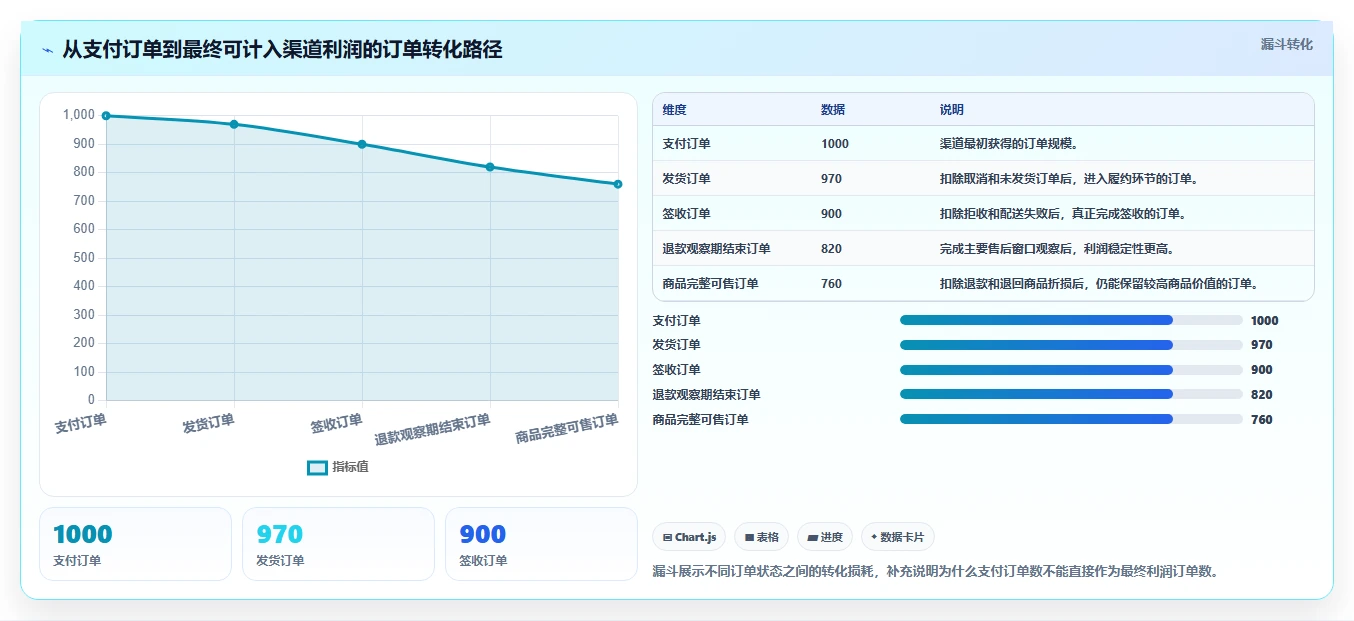This screenshot has width=1354, height=621.
Task: Click the 760 progress value label
Action: pos(1262,420)
